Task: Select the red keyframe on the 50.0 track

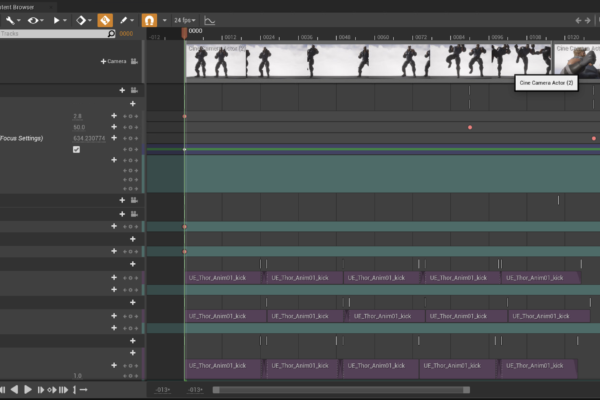Action: (x=470, y=127)
